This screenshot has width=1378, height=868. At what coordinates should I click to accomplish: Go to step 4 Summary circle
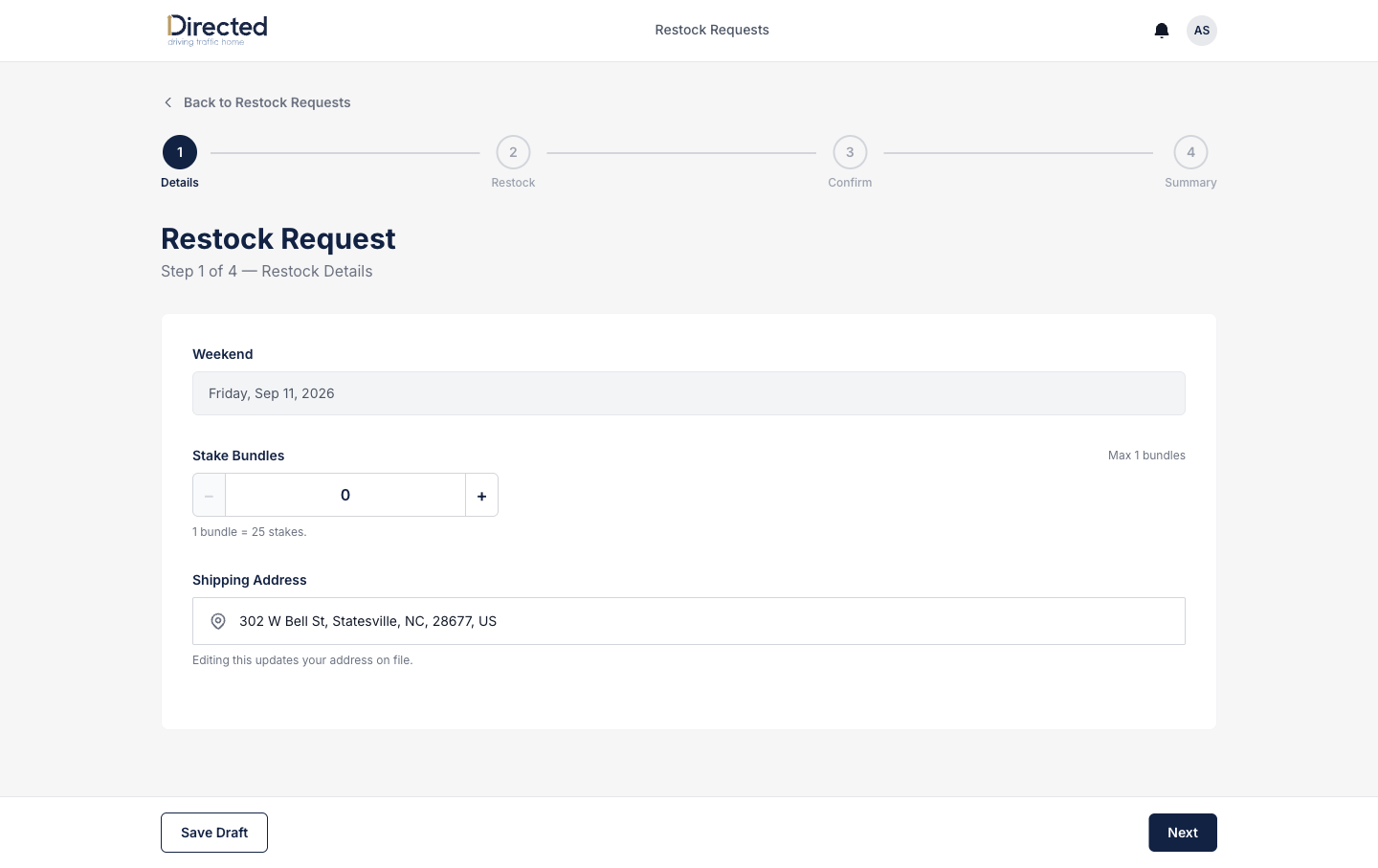tap(1190, 152)
